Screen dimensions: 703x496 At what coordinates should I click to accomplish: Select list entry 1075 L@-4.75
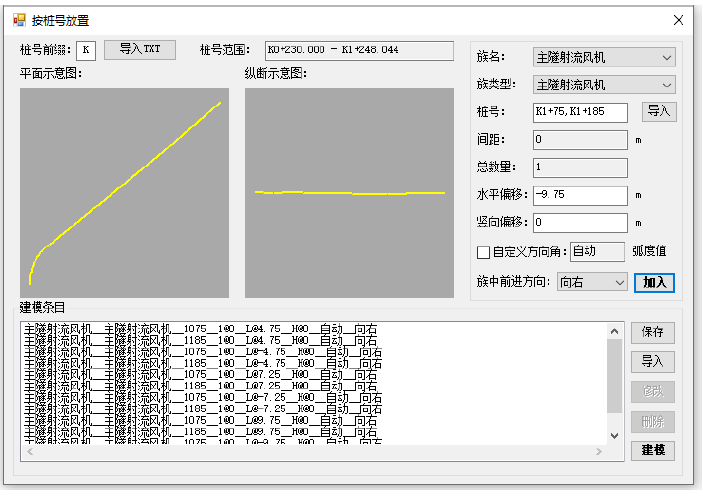point(203,352)
